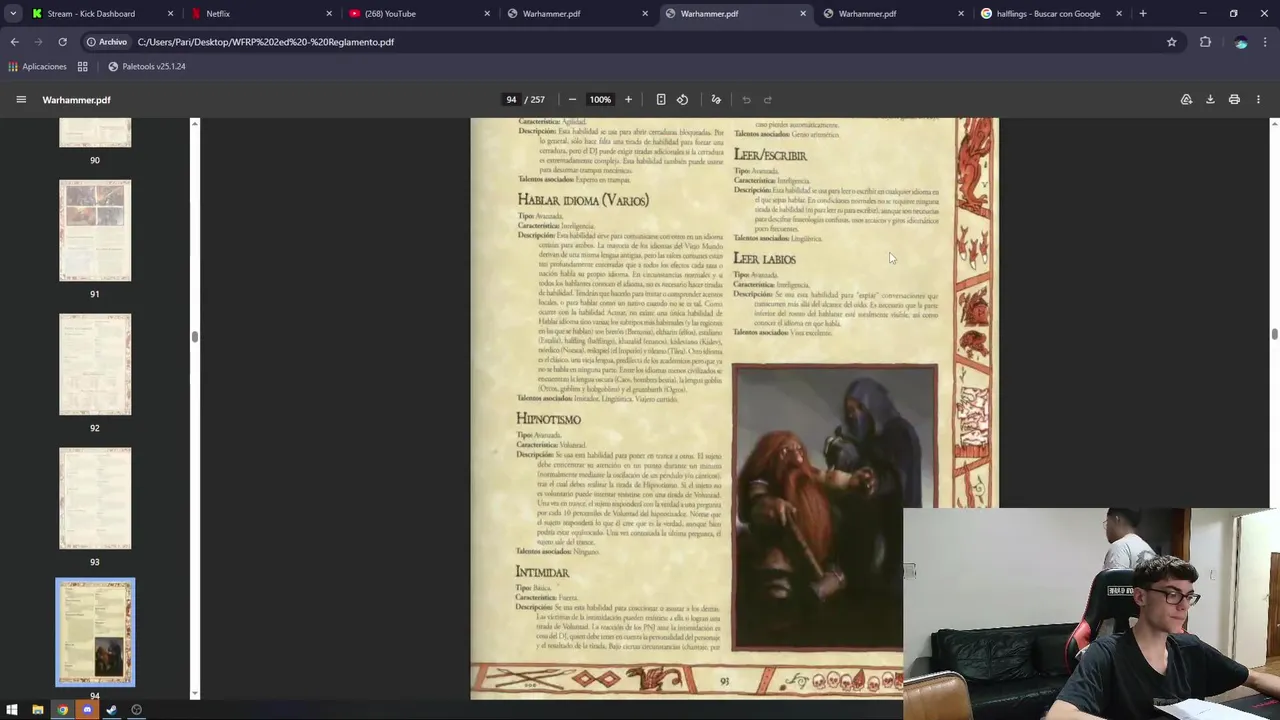The width and height of the screenshot is (1280, 720).
Task: Open the PDF sidebar menu toggle
Action: 21,99
